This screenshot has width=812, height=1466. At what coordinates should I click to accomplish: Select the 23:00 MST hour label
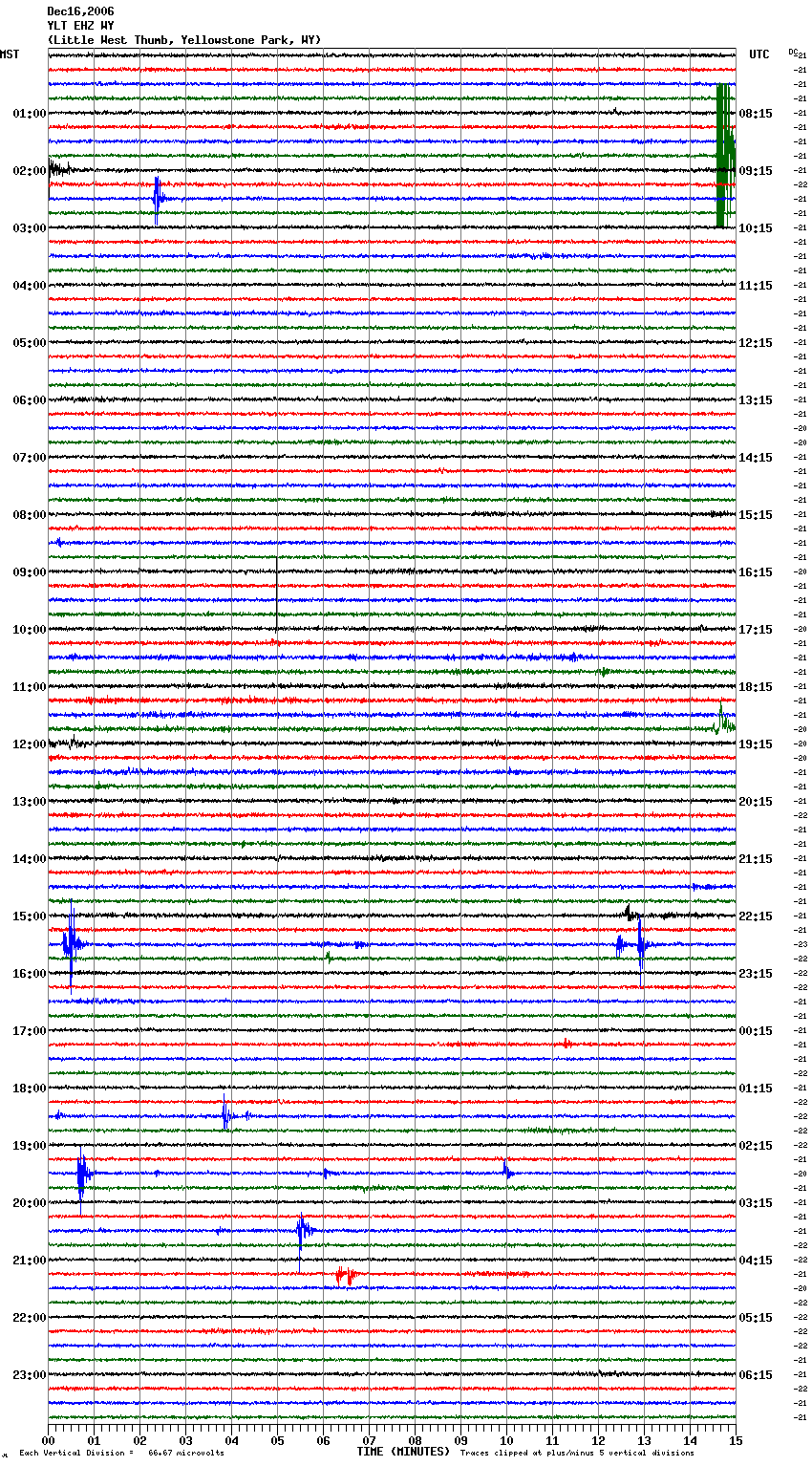[x=30, y=1375]
